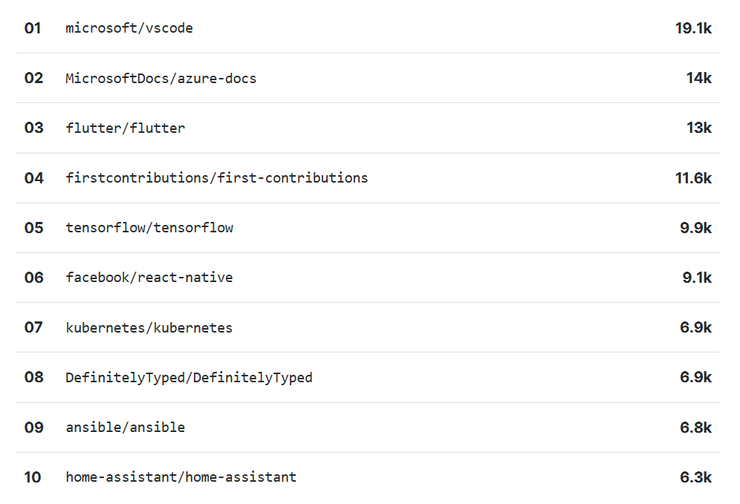The width and height of the screenshot is (740, 504).
Task: Open the flutter/flutter repository
Action: 125,128
